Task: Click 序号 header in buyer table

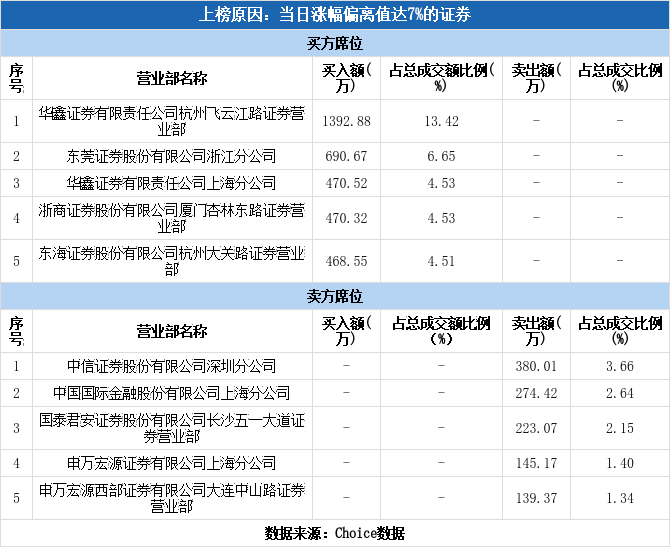Action: [16, 78]
